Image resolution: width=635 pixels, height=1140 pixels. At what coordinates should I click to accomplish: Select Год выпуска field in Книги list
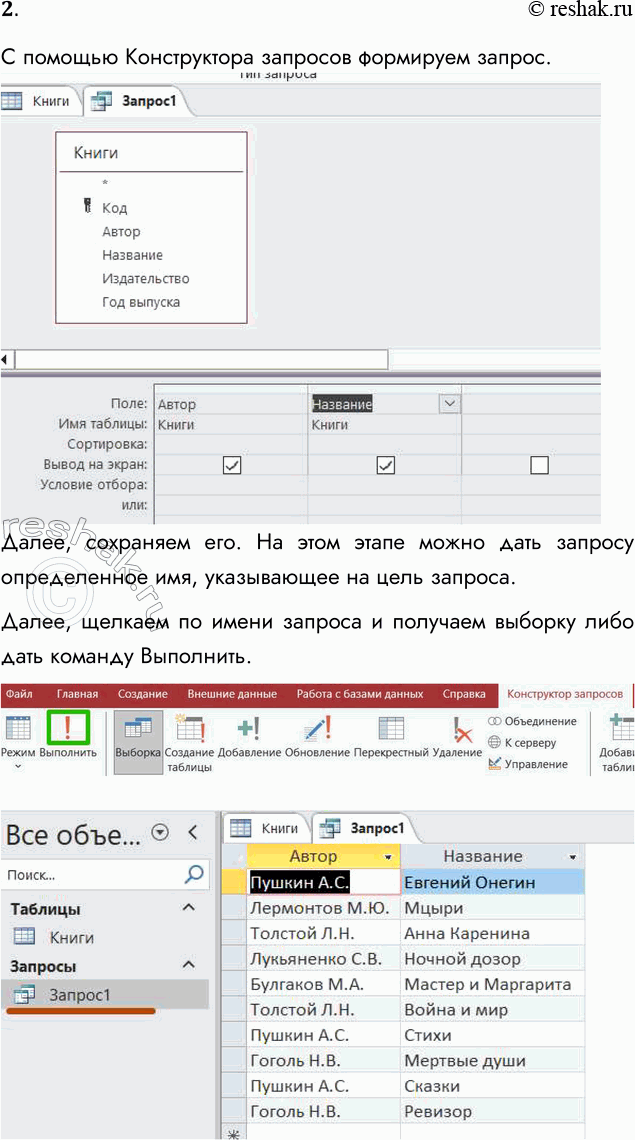[141, 302]
